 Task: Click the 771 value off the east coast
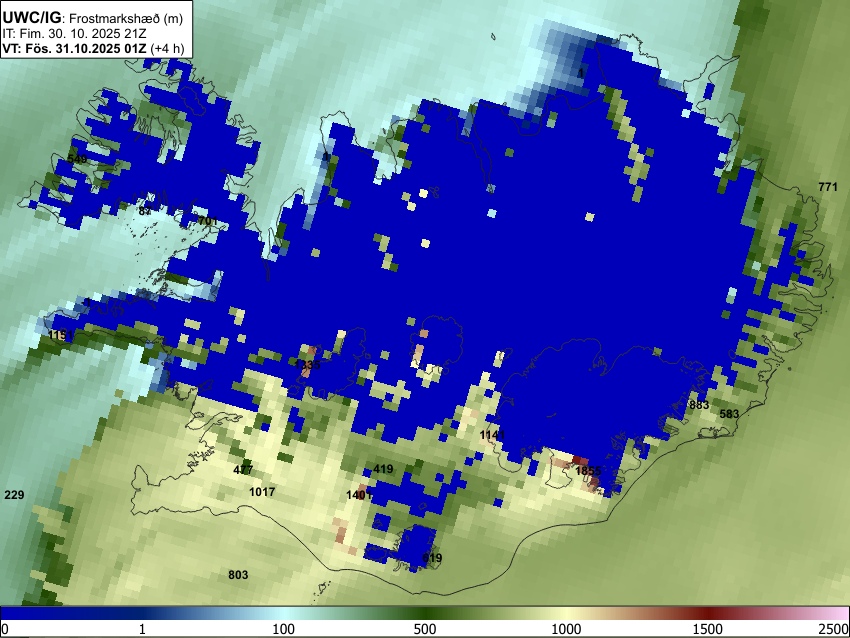click(x=828, y=186)
